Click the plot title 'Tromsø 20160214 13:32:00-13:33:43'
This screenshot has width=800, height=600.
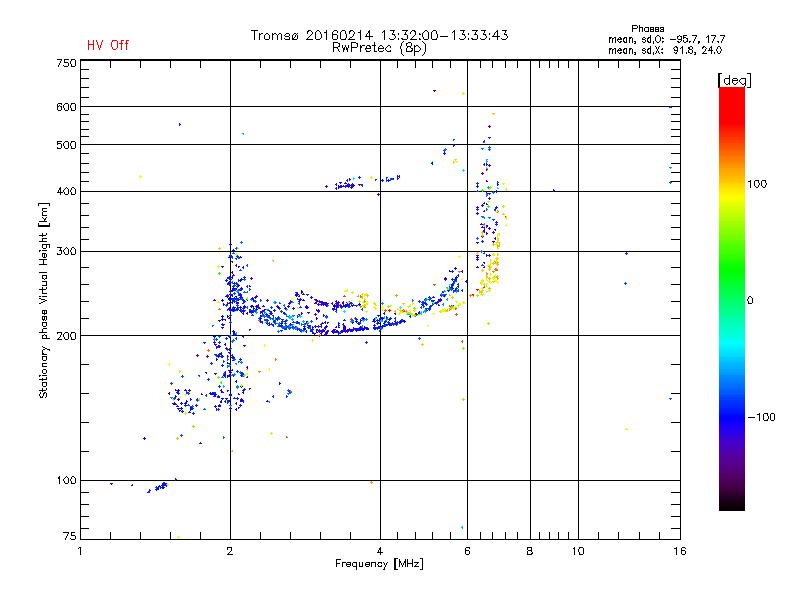click(x=379, y=35)
